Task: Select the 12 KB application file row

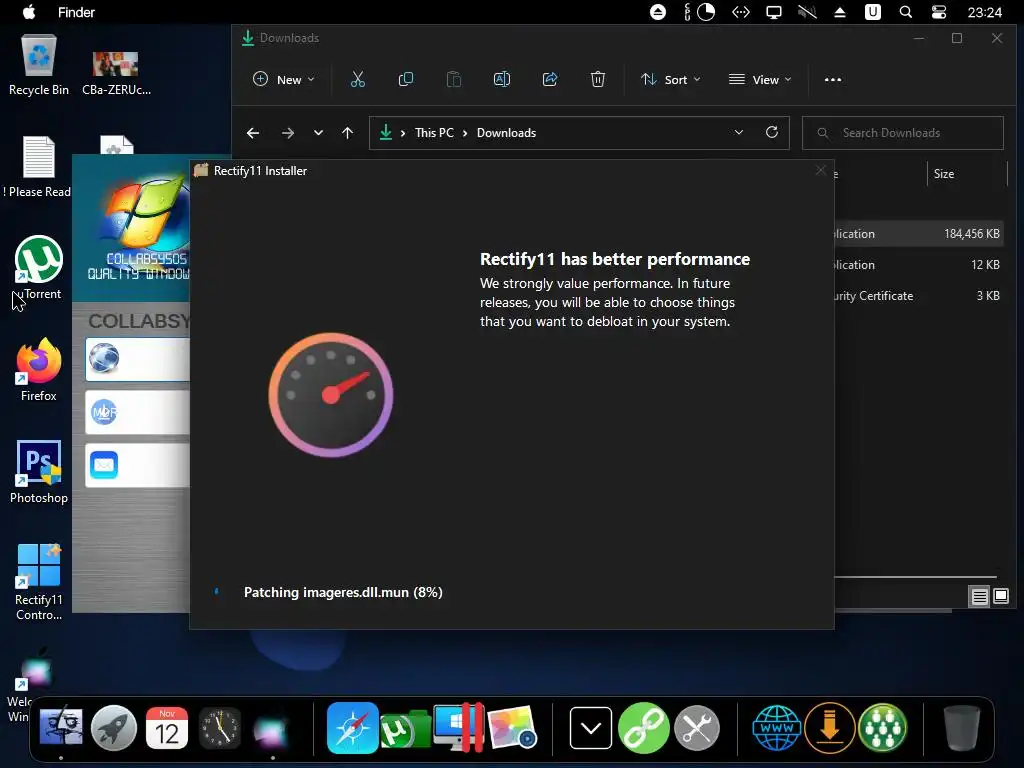Action: pyautogui.click(x=919, y=264)
